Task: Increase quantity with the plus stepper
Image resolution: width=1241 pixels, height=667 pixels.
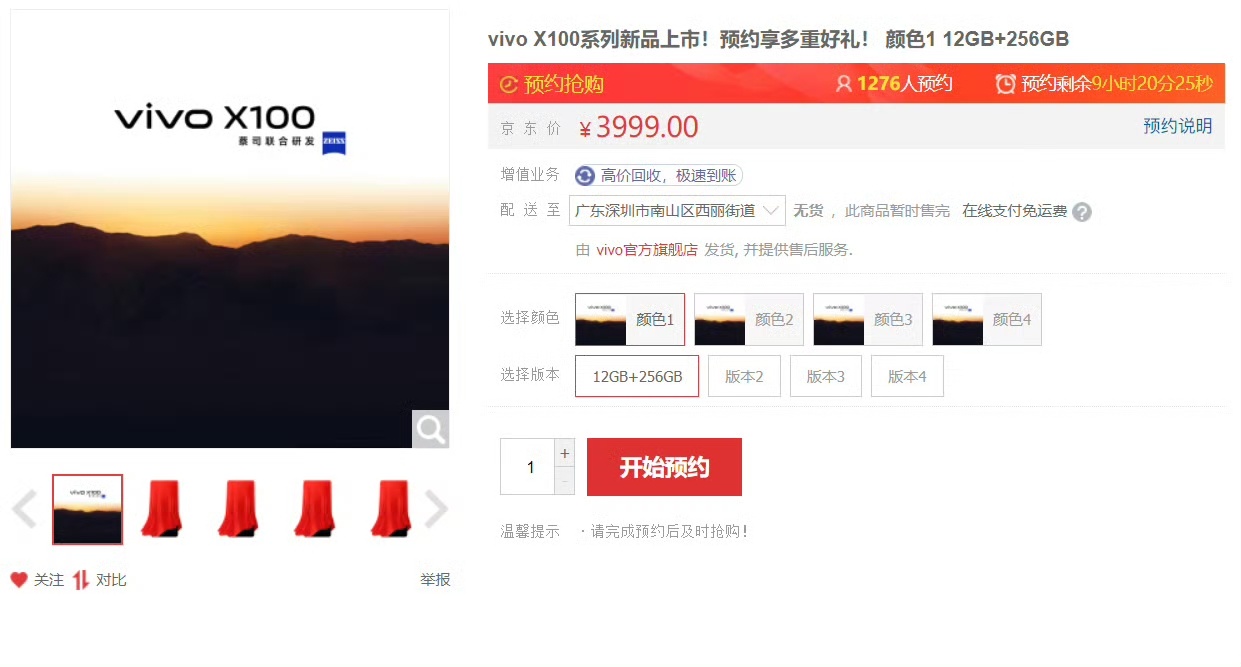Action: tap(565, 453)
